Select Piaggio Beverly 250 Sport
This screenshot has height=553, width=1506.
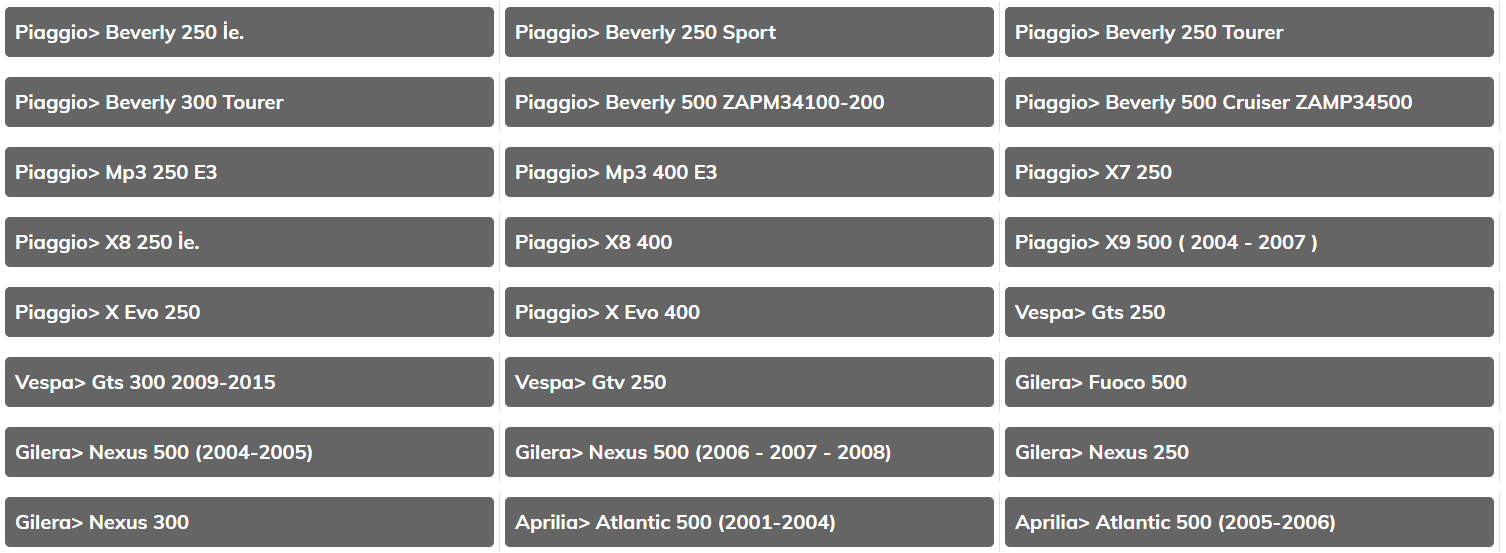point(749,32)
